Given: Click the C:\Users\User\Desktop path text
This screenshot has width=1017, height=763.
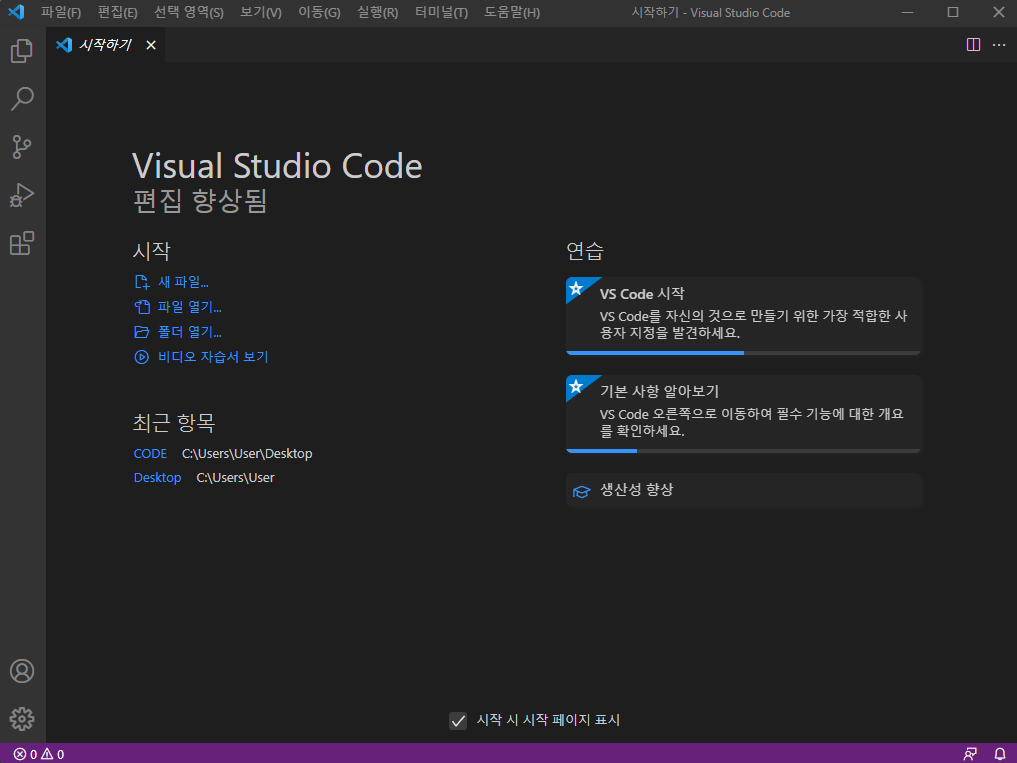Looking at the screenshot, I should [x=247, y=454].
